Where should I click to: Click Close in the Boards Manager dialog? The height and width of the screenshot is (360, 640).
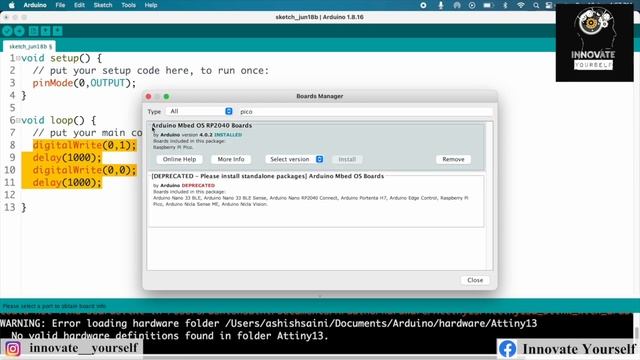pos(475,280)
